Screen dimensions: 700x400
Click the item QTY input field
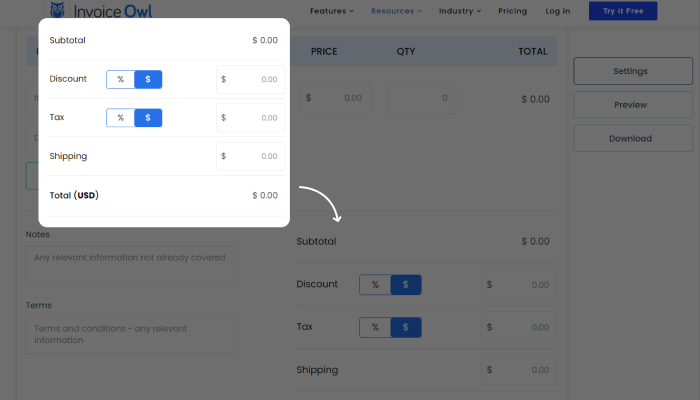point(421,98)
